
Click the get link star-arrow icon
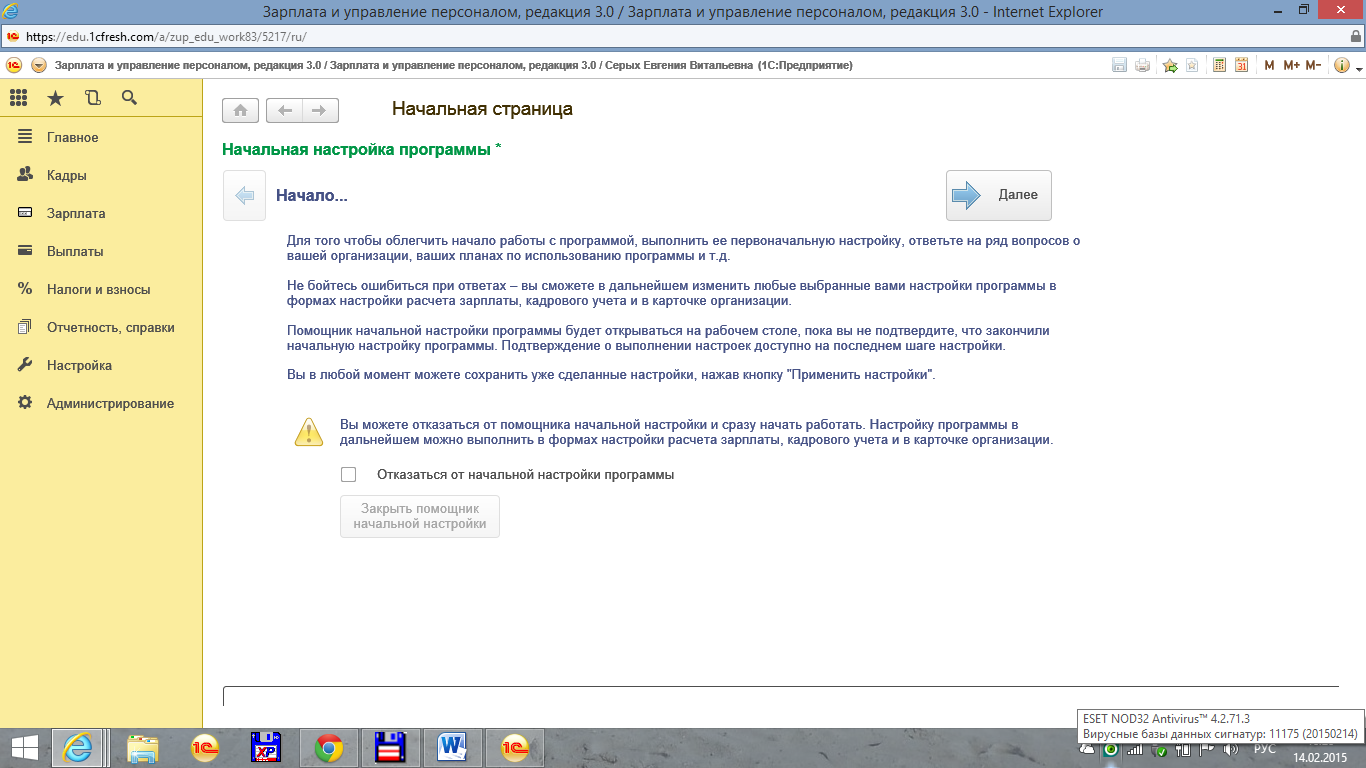(1170, 66)
